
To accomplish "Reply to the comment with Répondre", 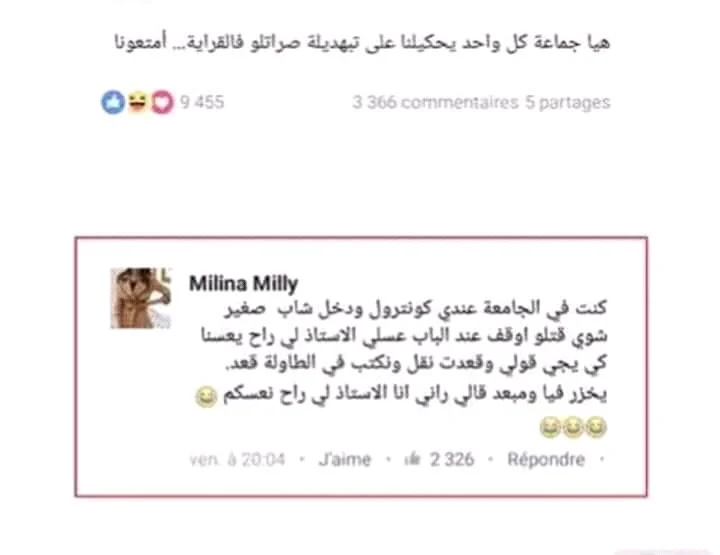I will tap(546, 459).
